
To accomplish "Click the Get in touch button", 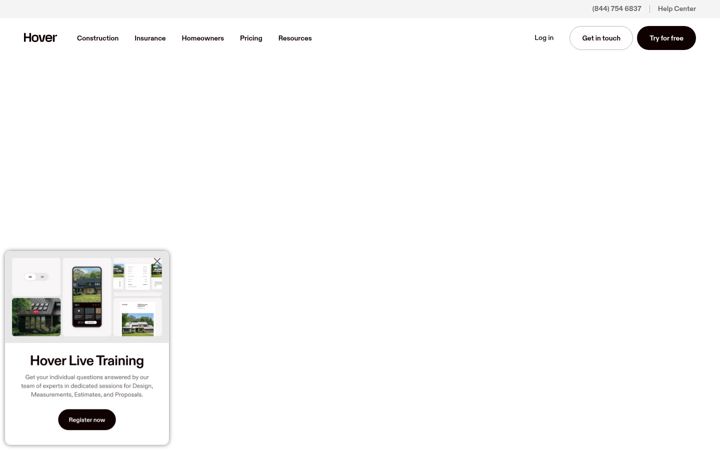I will 601,38.
